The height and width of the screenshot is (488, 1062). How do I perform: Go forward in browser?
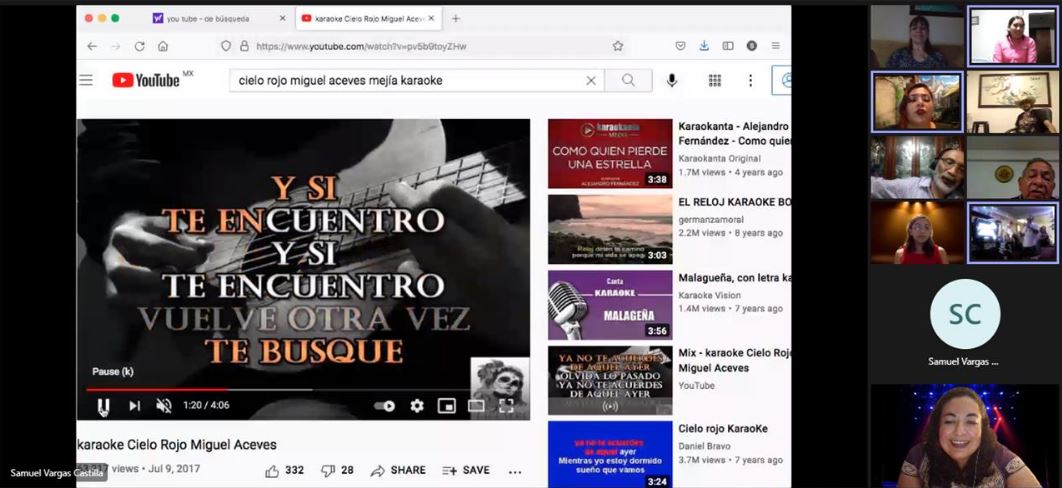(x=116, y=46)
